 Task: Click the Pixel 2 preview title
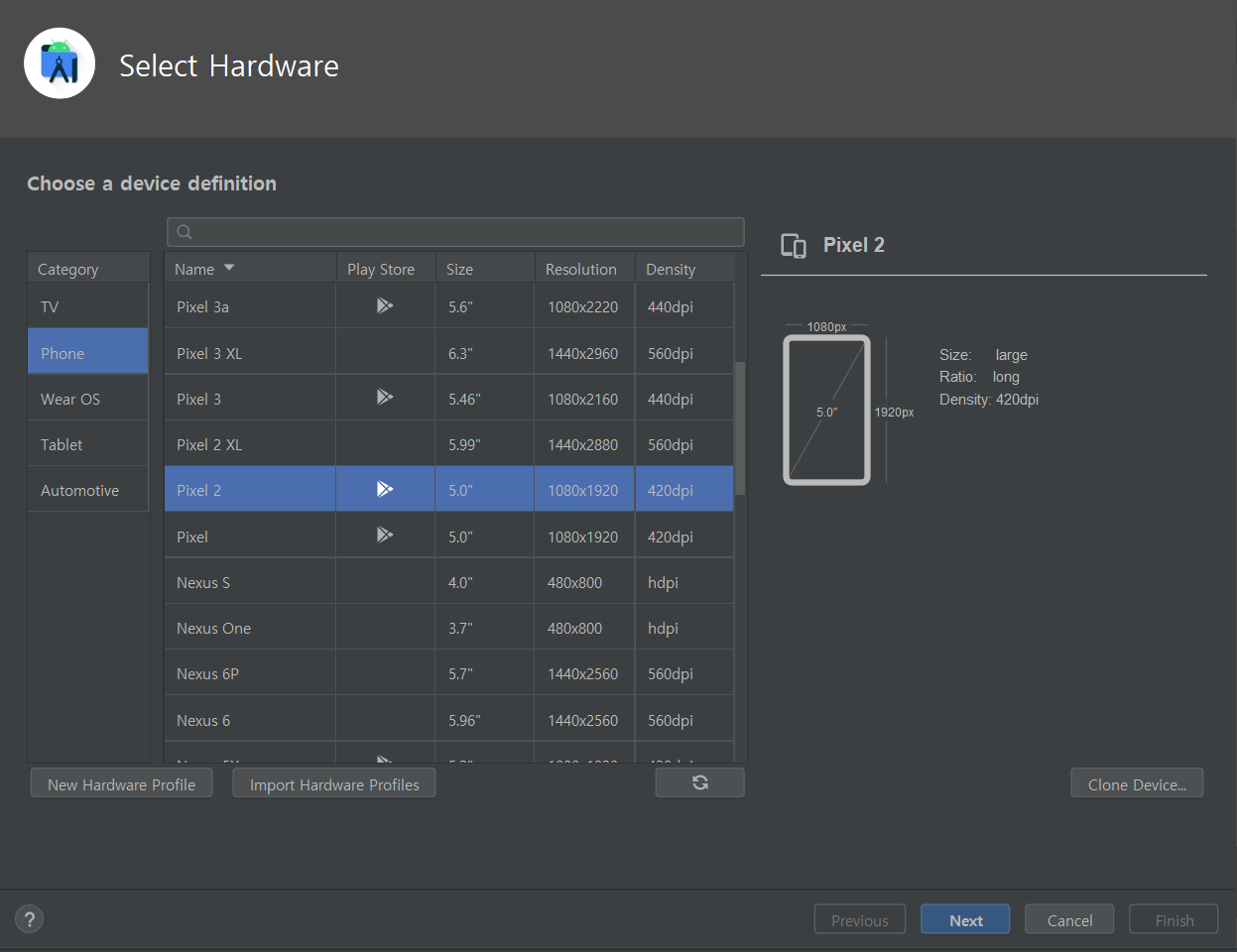tap(854, 245)
